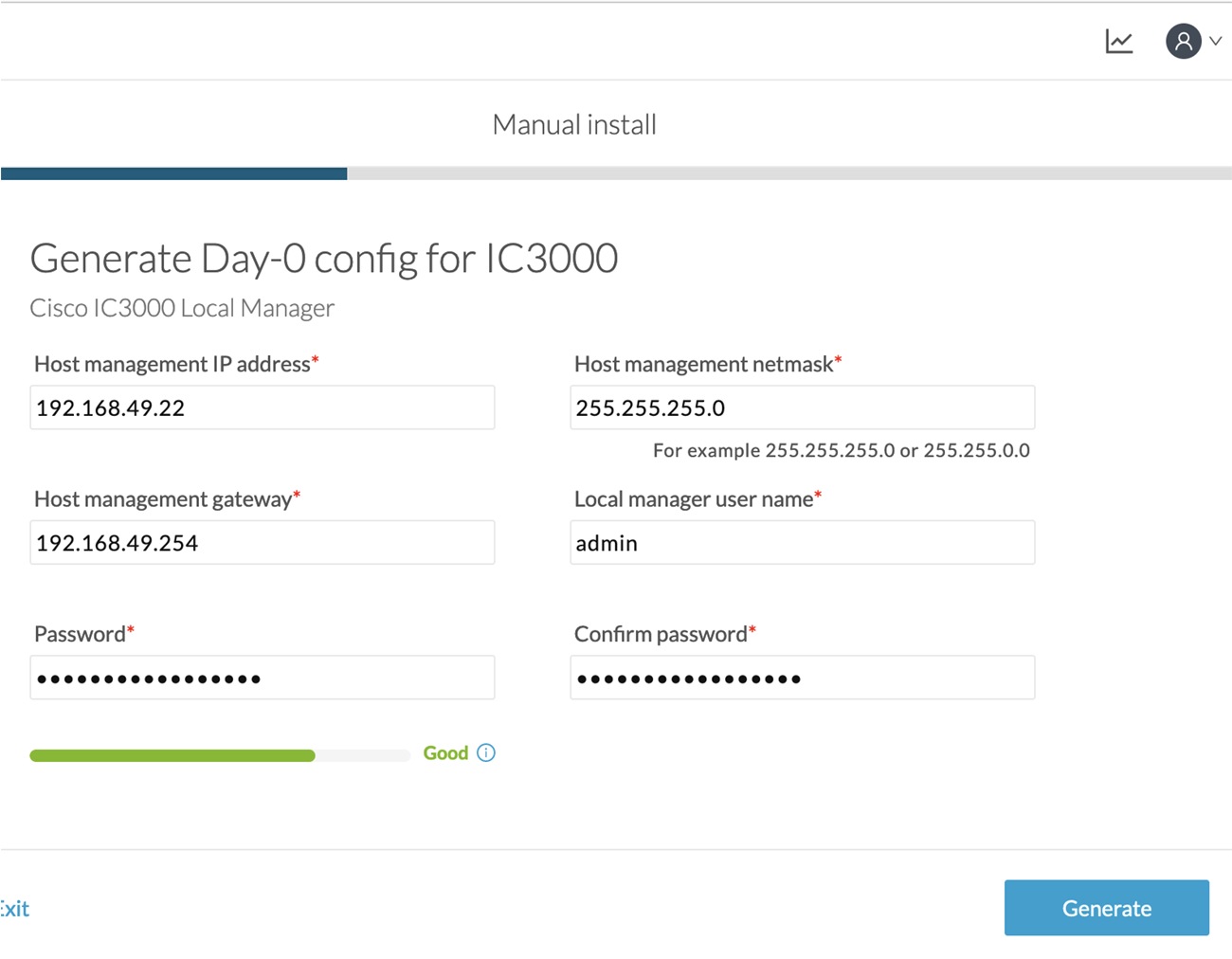Click the Manual install title
The image size is (1232, 959).
(x=574, y=125)
